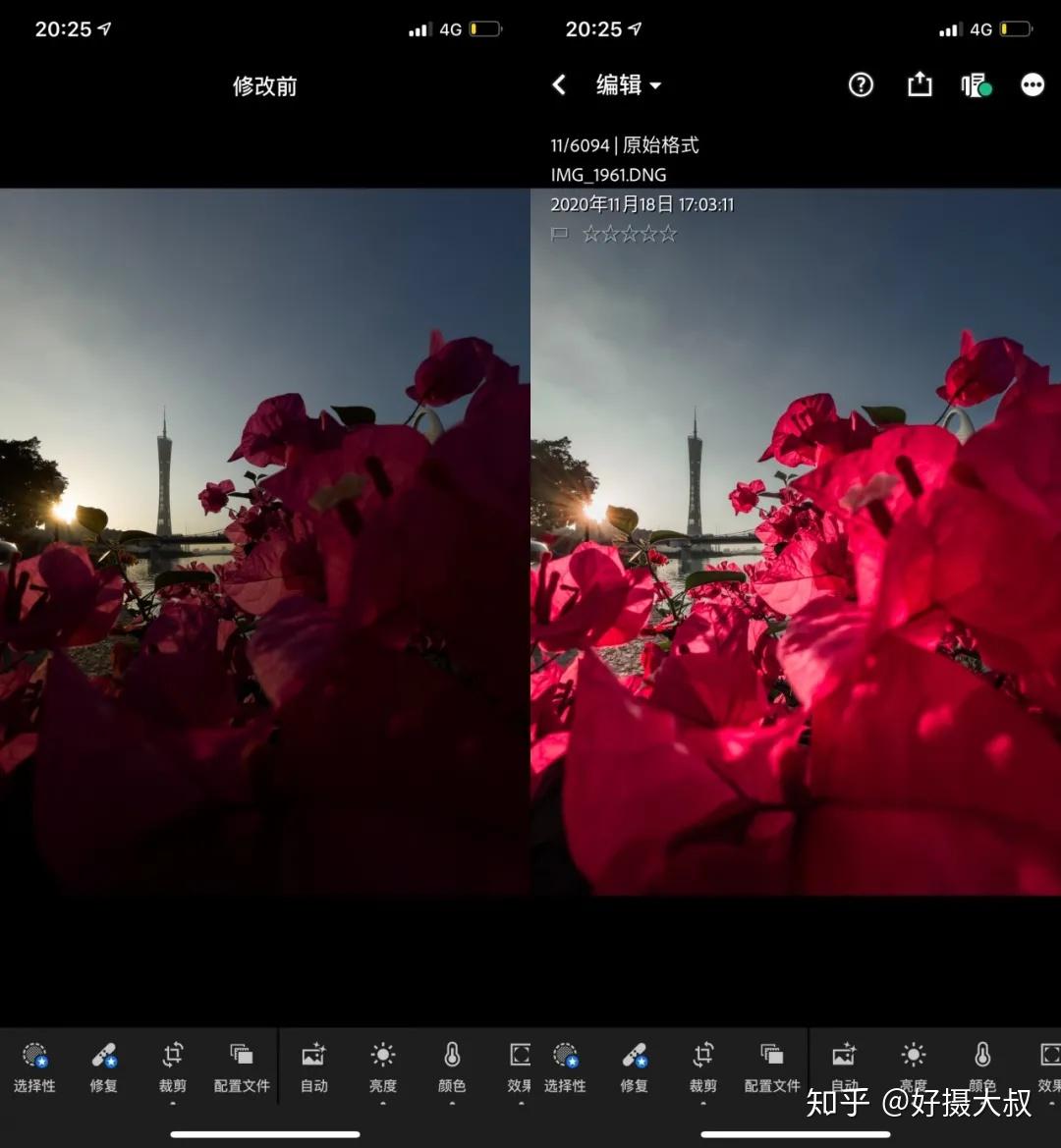Tap the IMG_1961.DNG filename text

[x=608, y=175]
